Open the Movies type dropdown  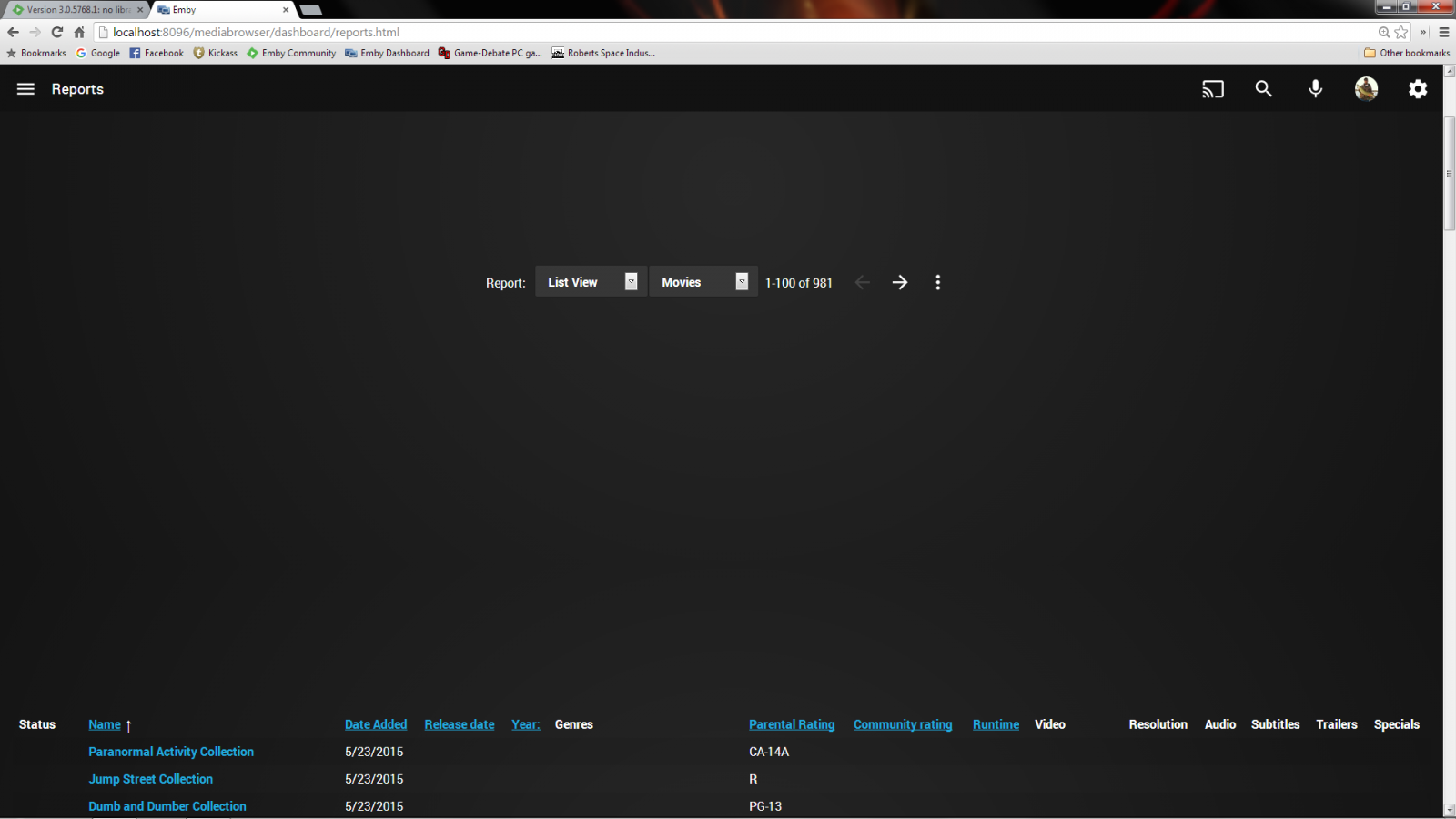[x=703, y=282]
